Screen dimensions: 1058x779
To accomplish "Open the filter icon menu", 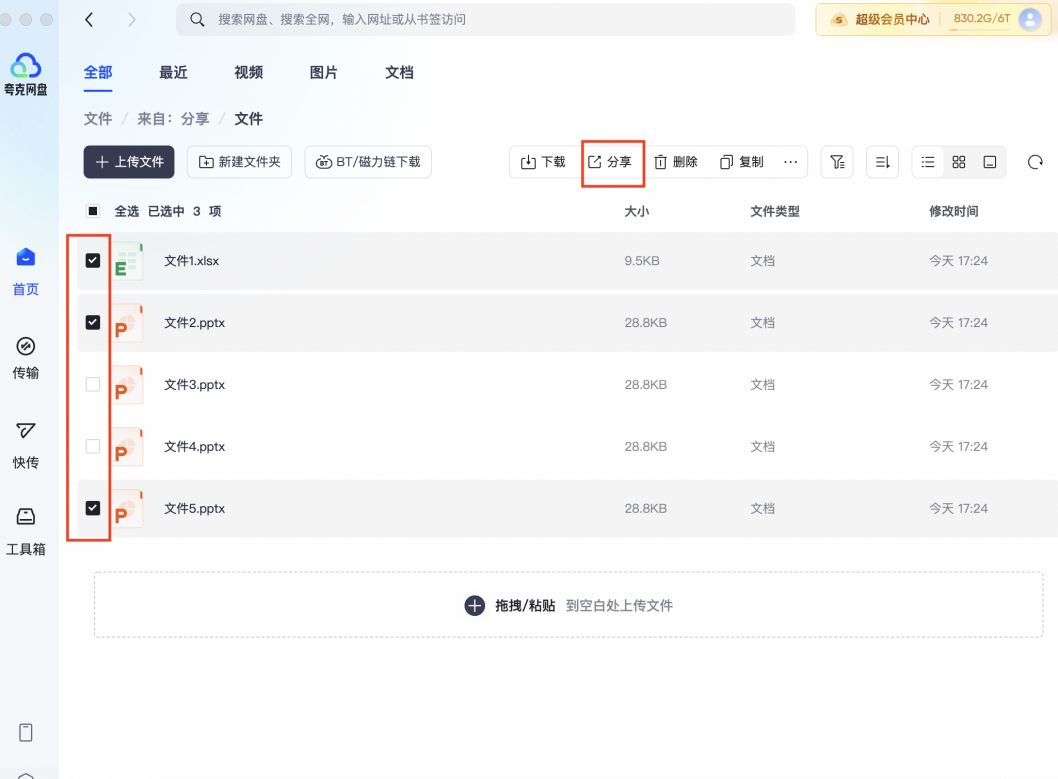I will point(837,162).
